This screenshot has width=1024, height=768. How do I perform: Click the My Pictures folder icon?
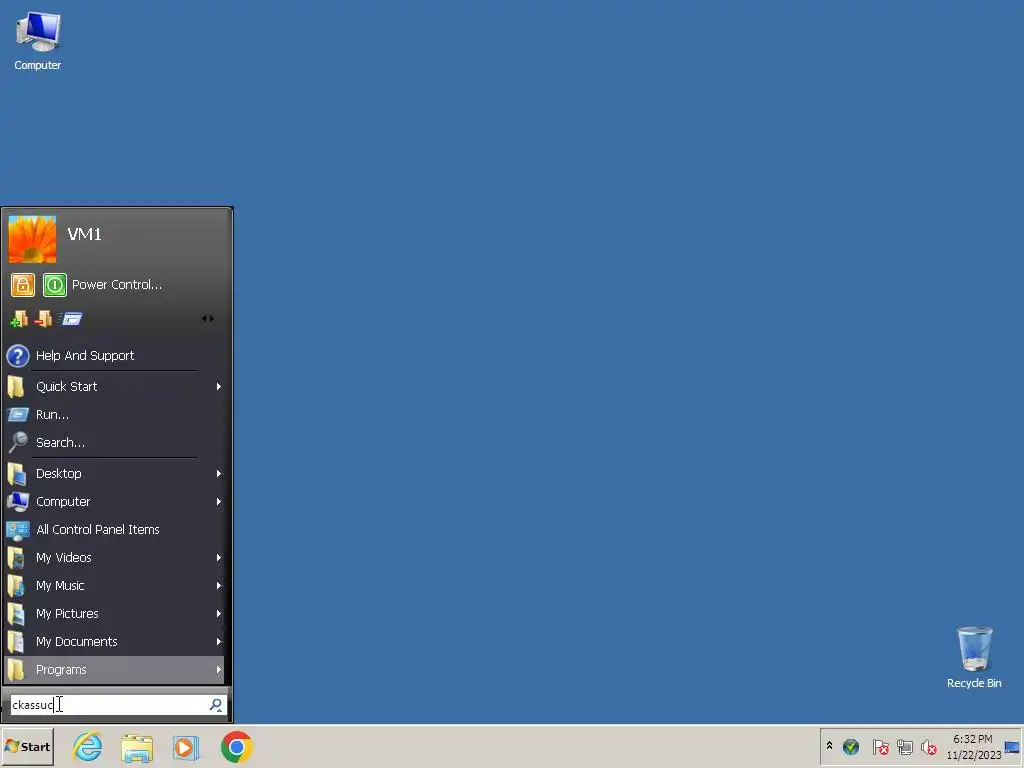pos(16,614)
